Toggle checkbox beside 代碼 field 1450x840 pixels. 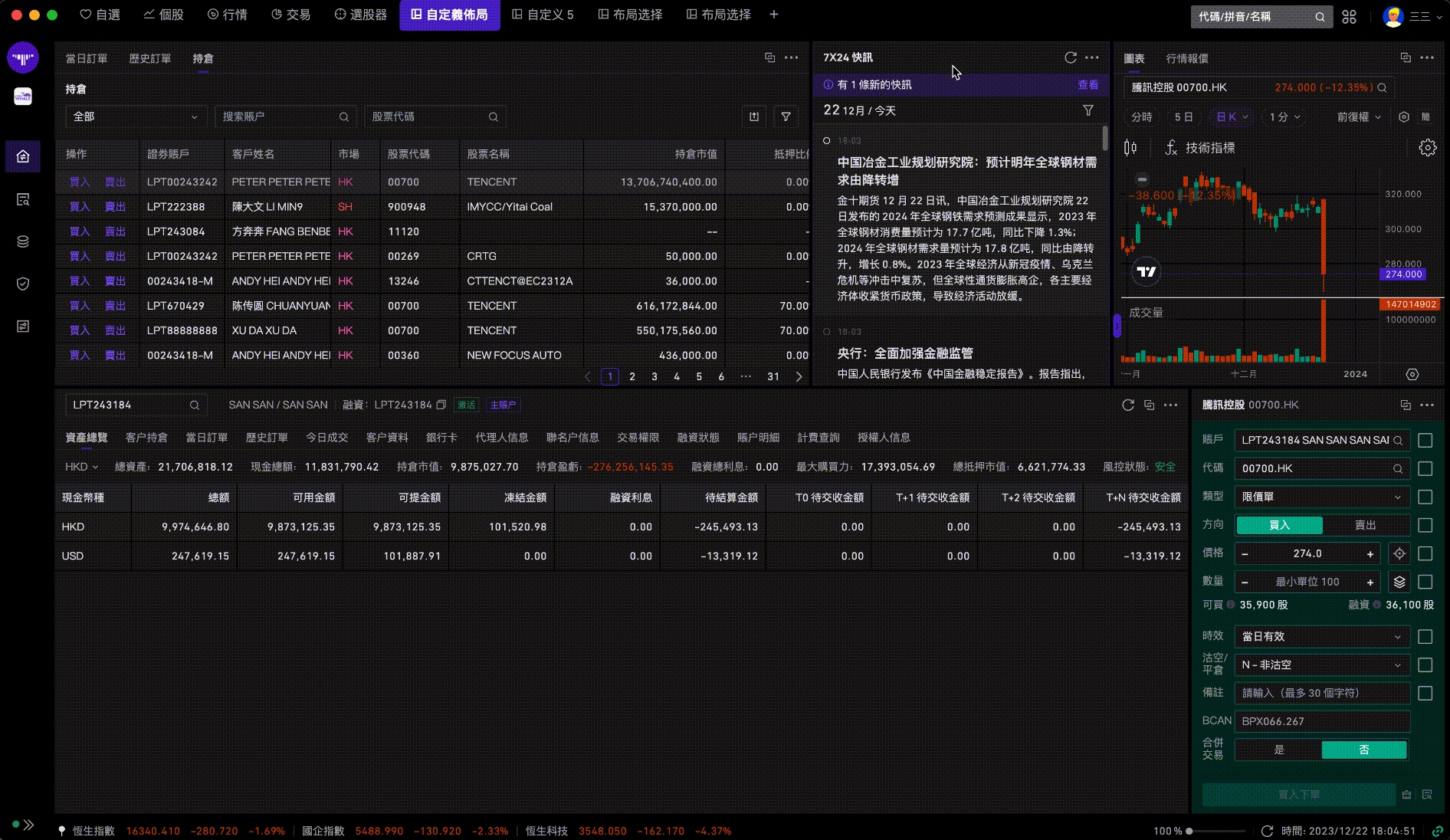pos(1425,468)
